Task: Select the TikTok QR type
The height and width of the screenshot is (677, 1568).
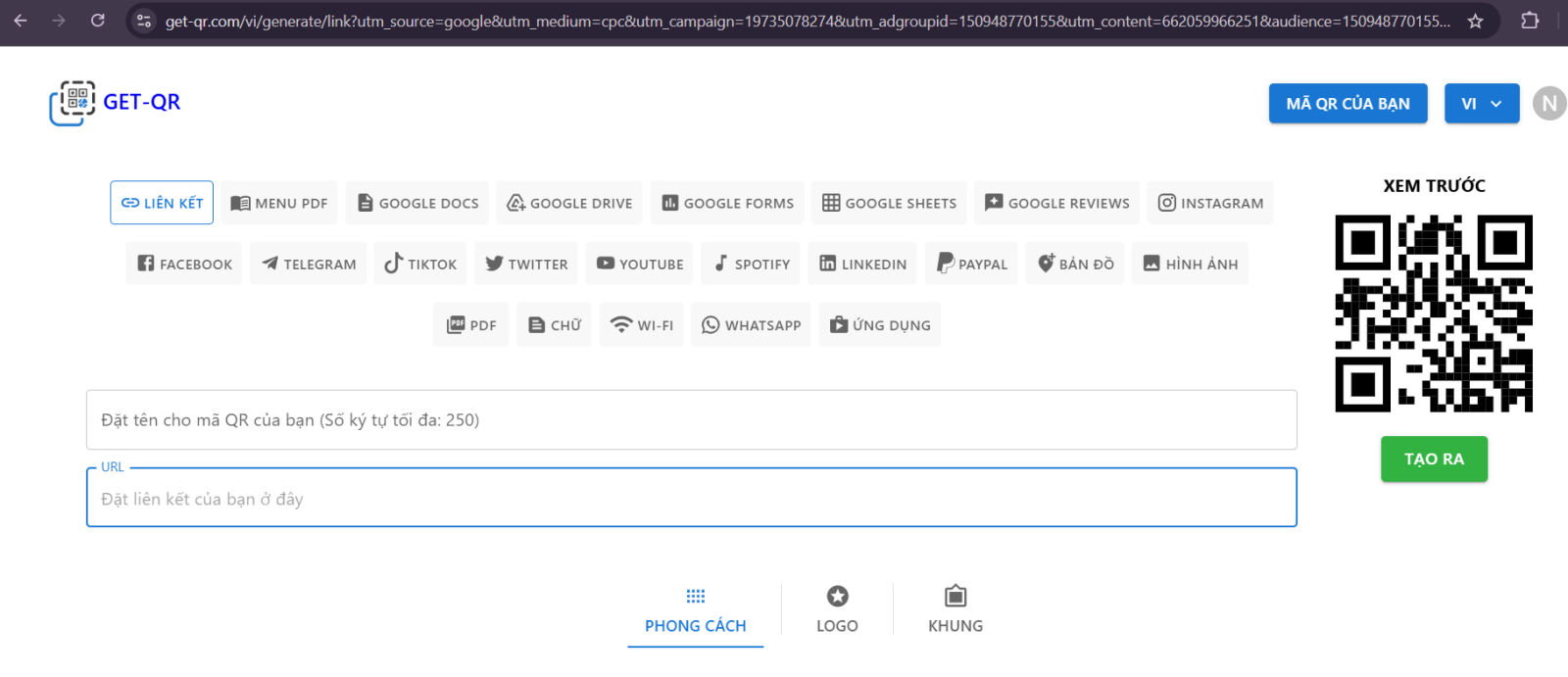Action: click(420, 264)
